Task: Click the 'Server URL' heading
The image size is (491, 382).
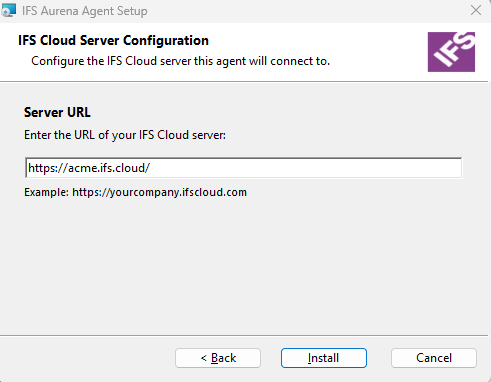Action: tap(57, 112)
